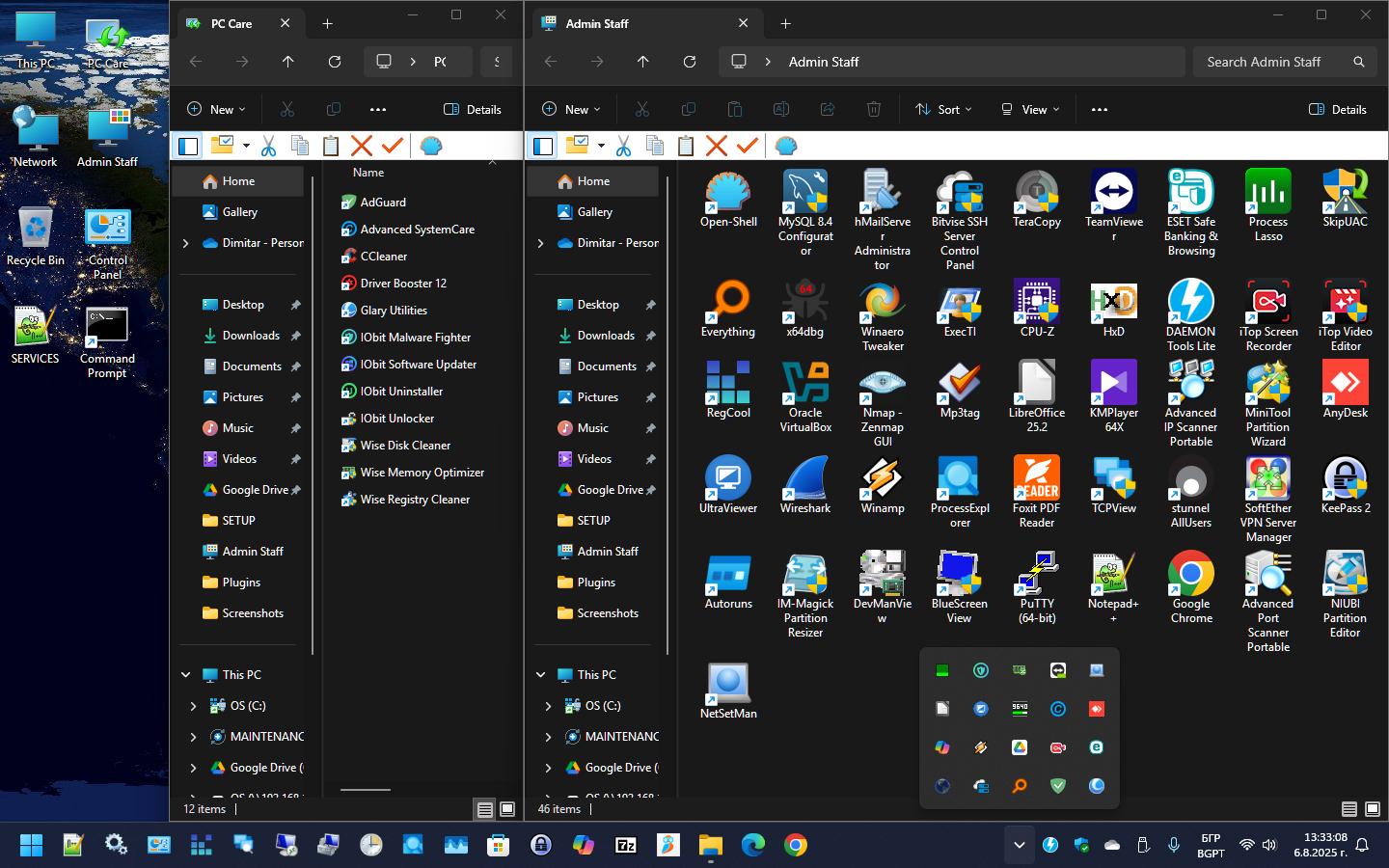
Task: Open the SkipUAC shortcut
Action: (1345, 198)
